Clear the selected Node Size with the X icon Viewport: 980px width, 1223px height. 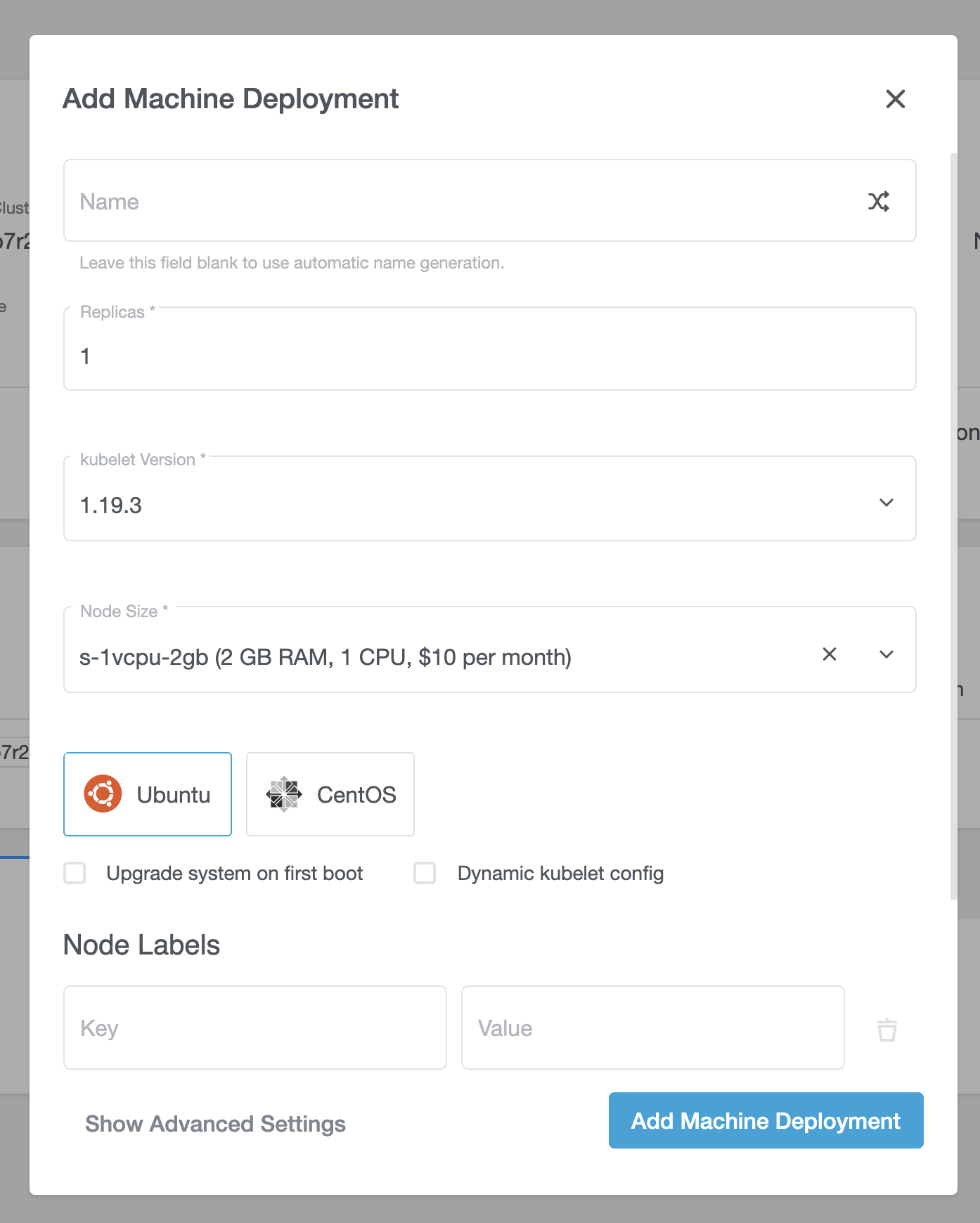[x=830, y=654]
